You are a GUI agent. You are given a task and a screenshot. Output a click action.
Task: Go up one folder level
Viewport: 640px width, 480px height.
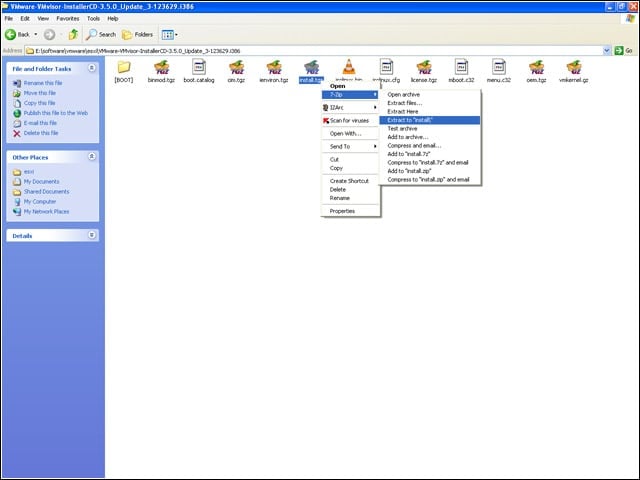tap(73, 35)
